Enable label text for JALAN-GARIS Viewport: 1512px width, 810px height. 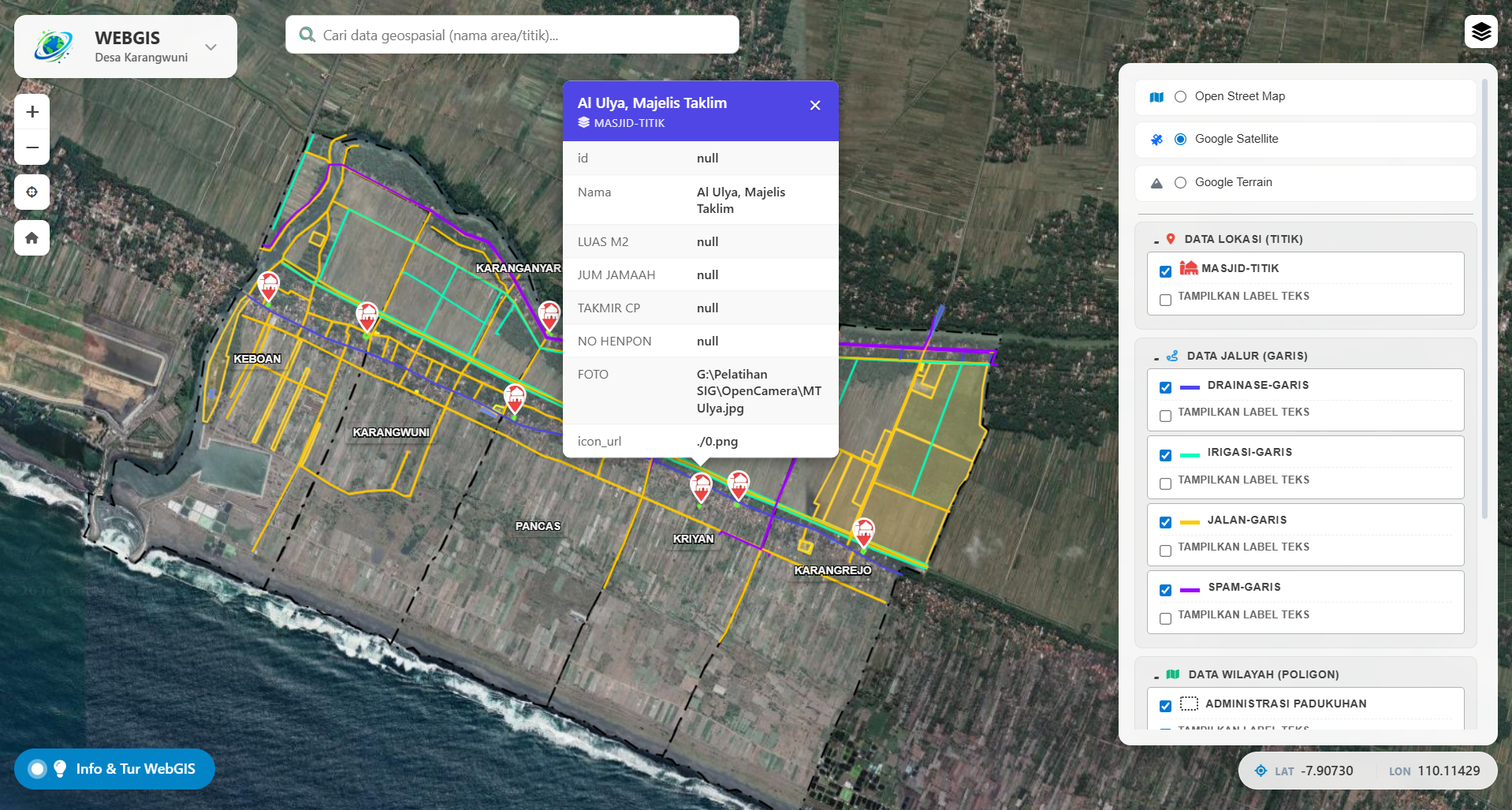click(x=1165, y=551)
